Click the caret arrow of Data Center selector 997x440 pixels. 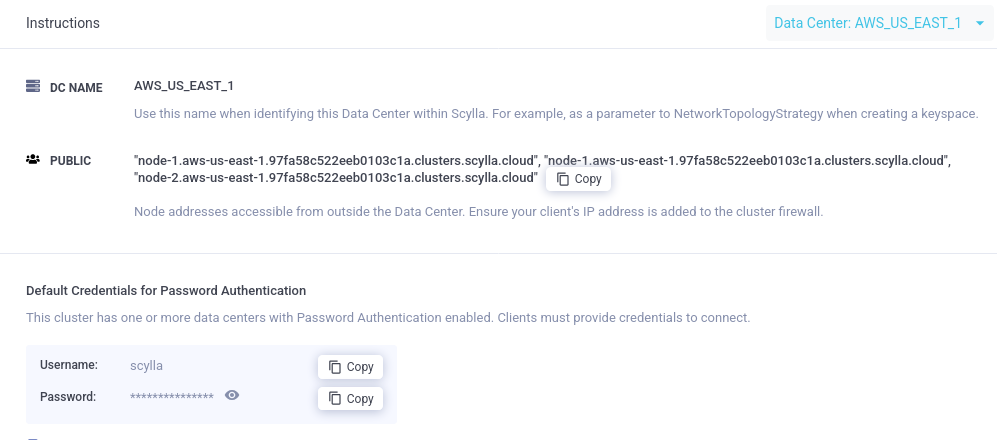979,24
